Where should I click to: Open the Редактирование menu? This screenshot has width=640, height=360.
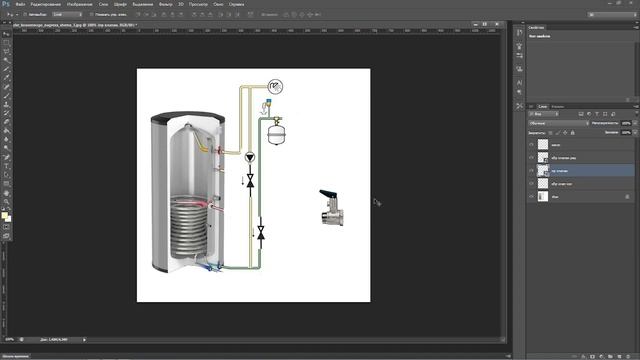pos(46,4)
